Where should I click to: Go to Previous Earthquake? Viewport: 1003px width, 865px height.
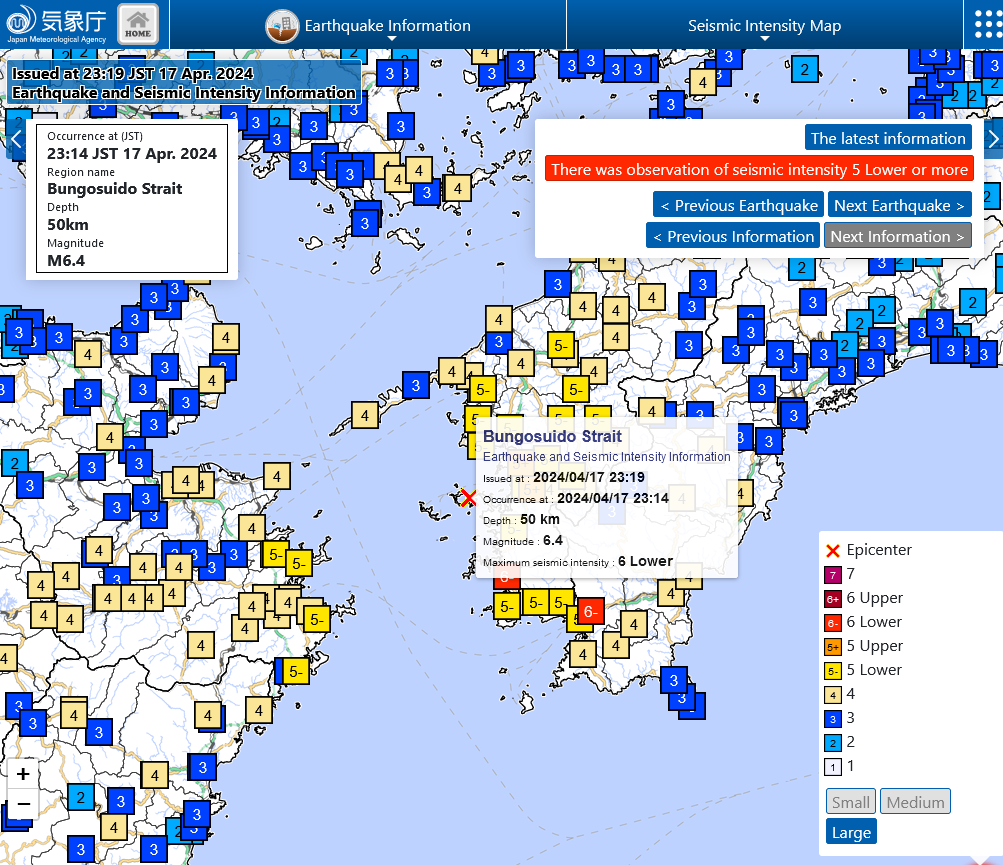coord(739,205)
